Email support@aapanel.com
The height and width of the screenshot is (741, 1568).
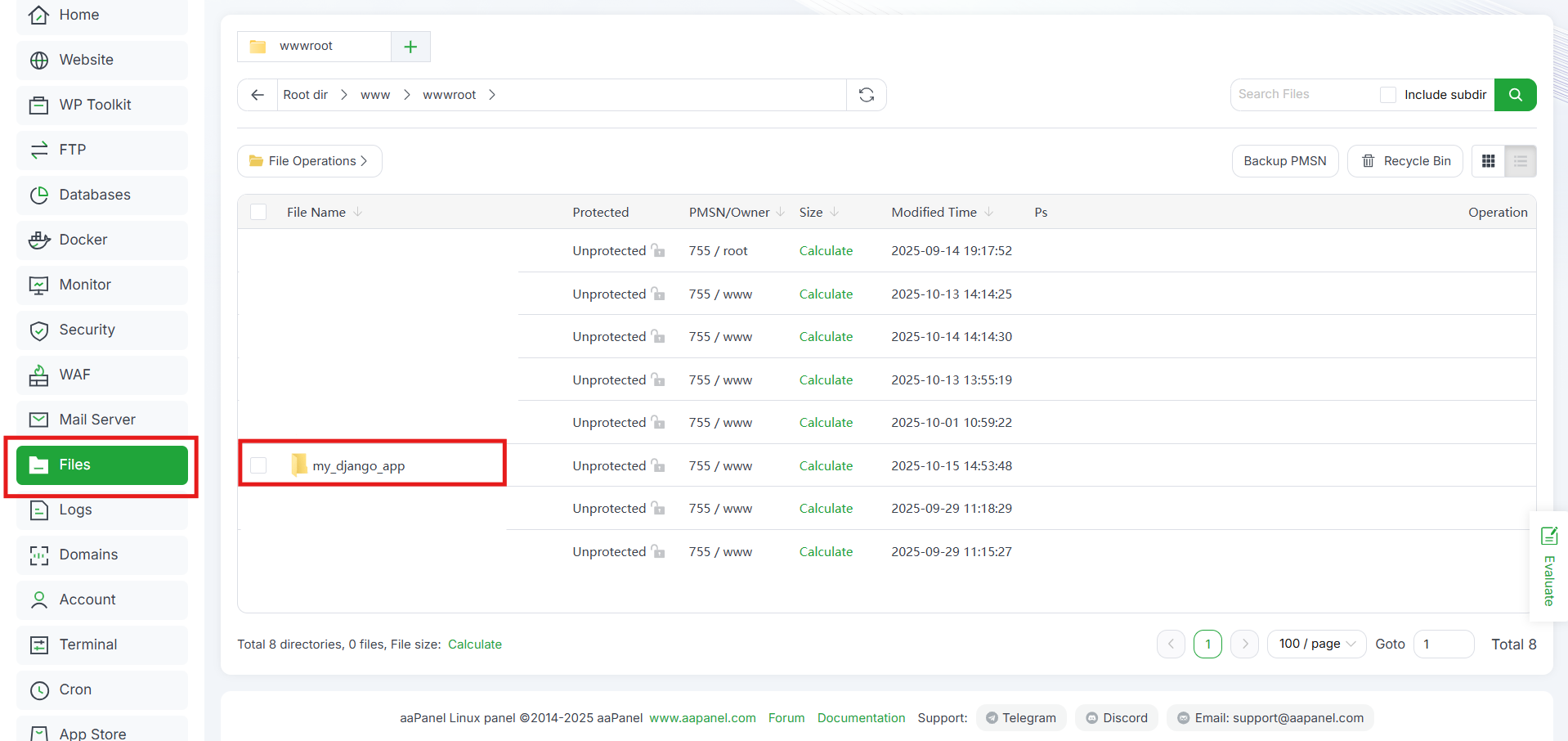1270,718
